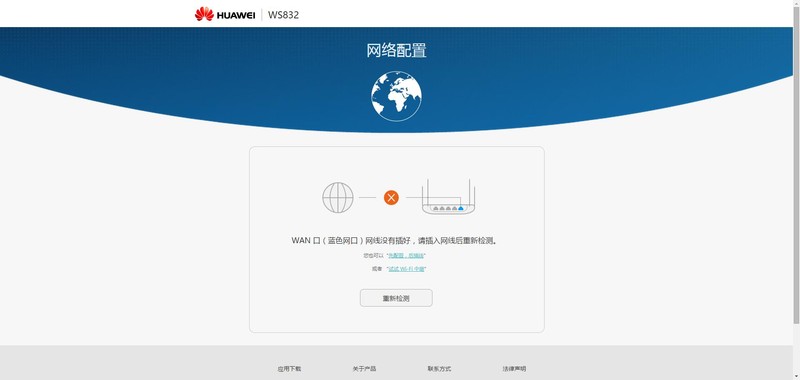Click the router diagram with blue WAN port
This screenshot has width=800, height=380.
point(449,196)
